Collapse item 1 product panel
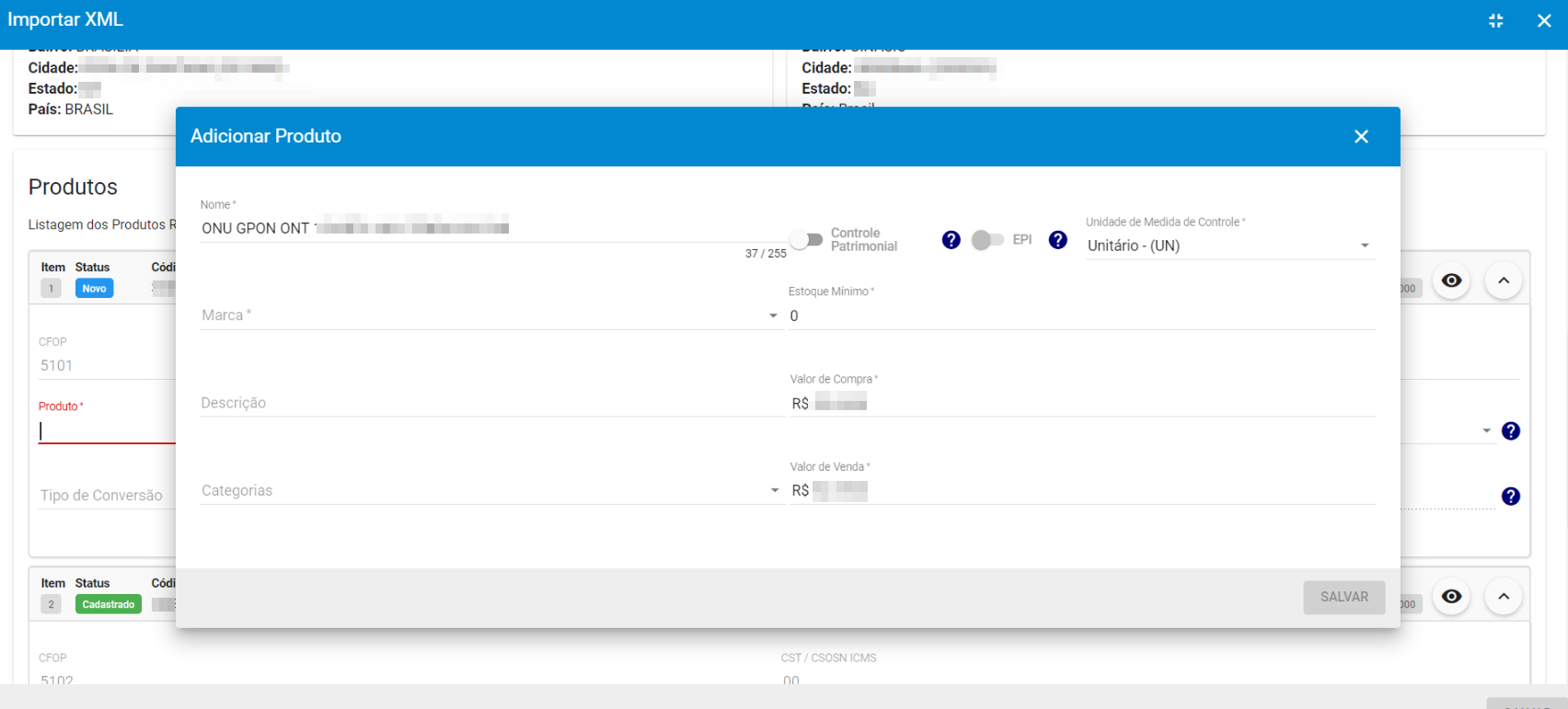The height and width of the screenshot is (709, 1568). (1504, 280)
